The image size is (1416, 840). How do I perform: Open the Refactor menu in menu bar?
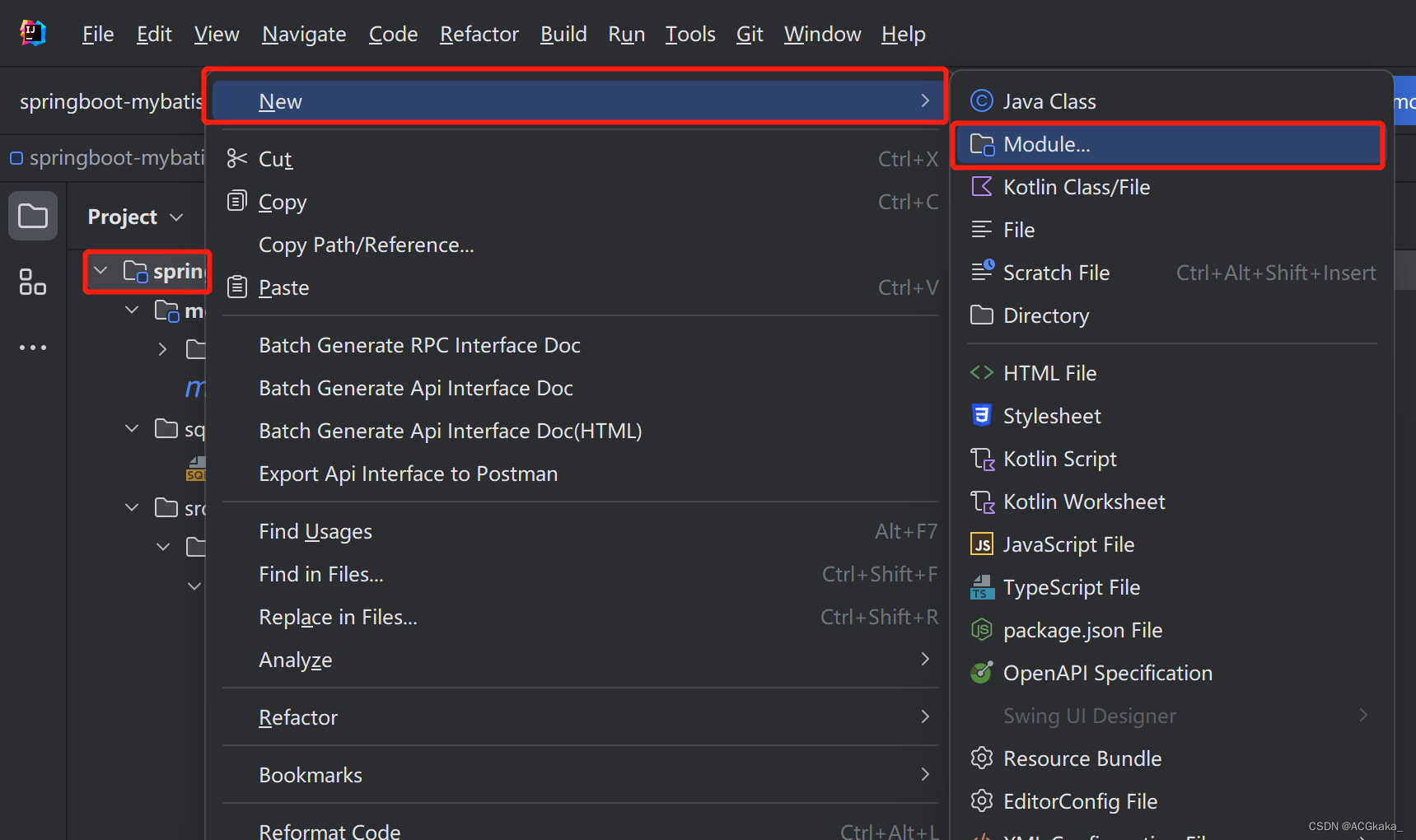(x=479, y=34)
